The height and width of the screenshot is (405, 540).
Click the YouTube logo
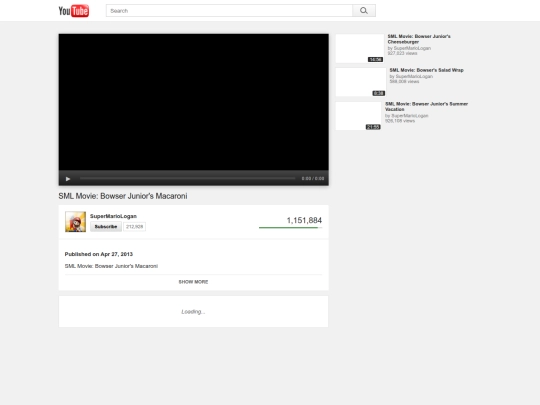pyautogui.click(x=74, y=11)
